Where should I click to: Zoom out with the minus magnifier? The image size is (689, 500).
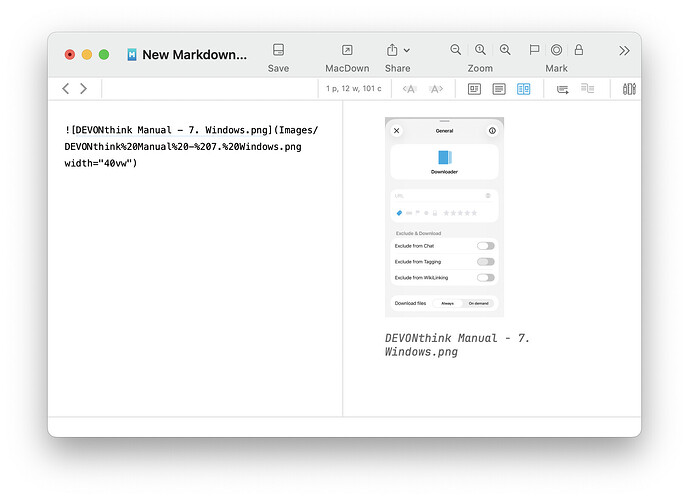456,50
